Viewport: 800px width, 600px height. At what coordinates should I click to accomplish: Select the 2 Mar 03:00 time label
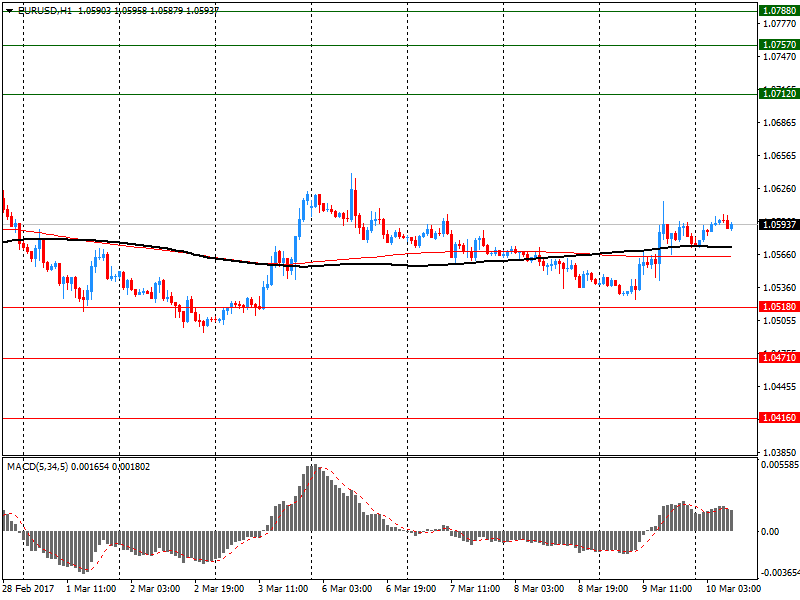coord(155,589)
